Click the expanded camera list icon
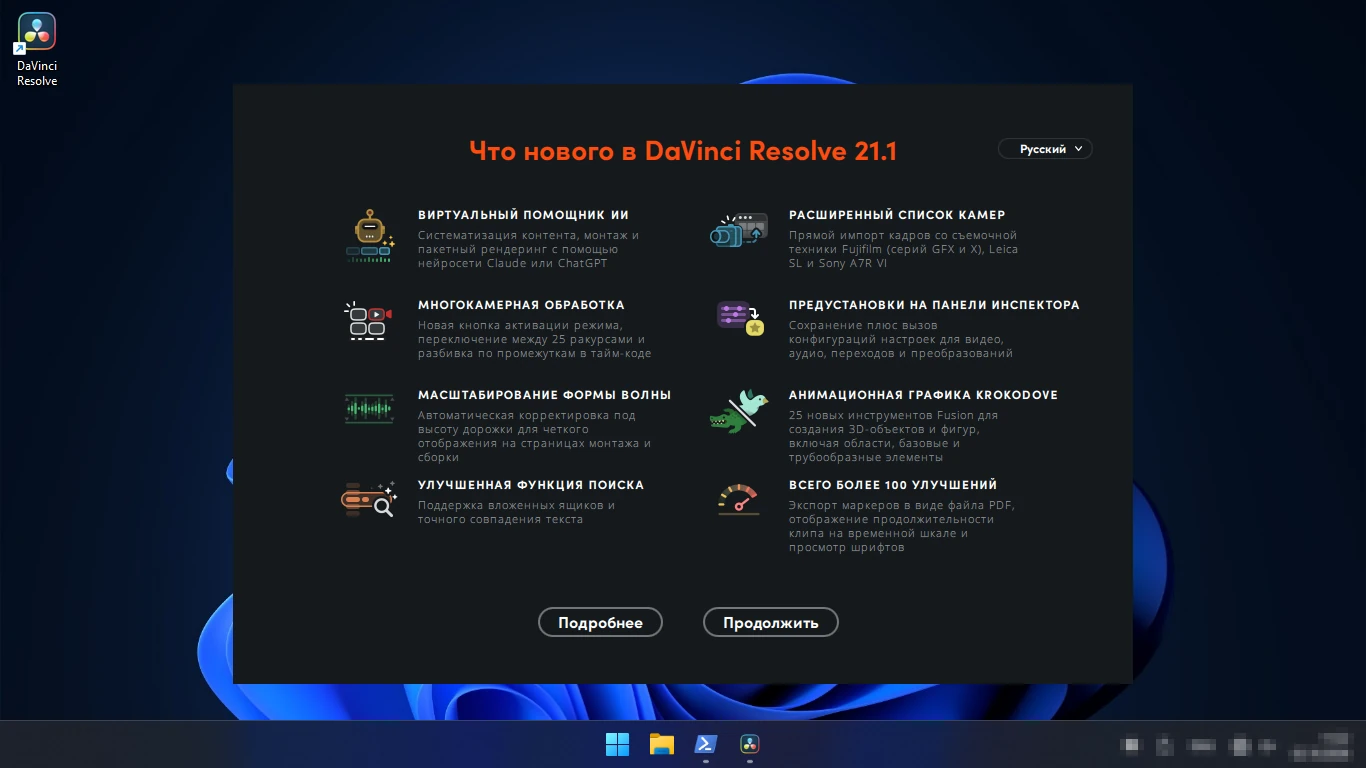 [739, 230]
